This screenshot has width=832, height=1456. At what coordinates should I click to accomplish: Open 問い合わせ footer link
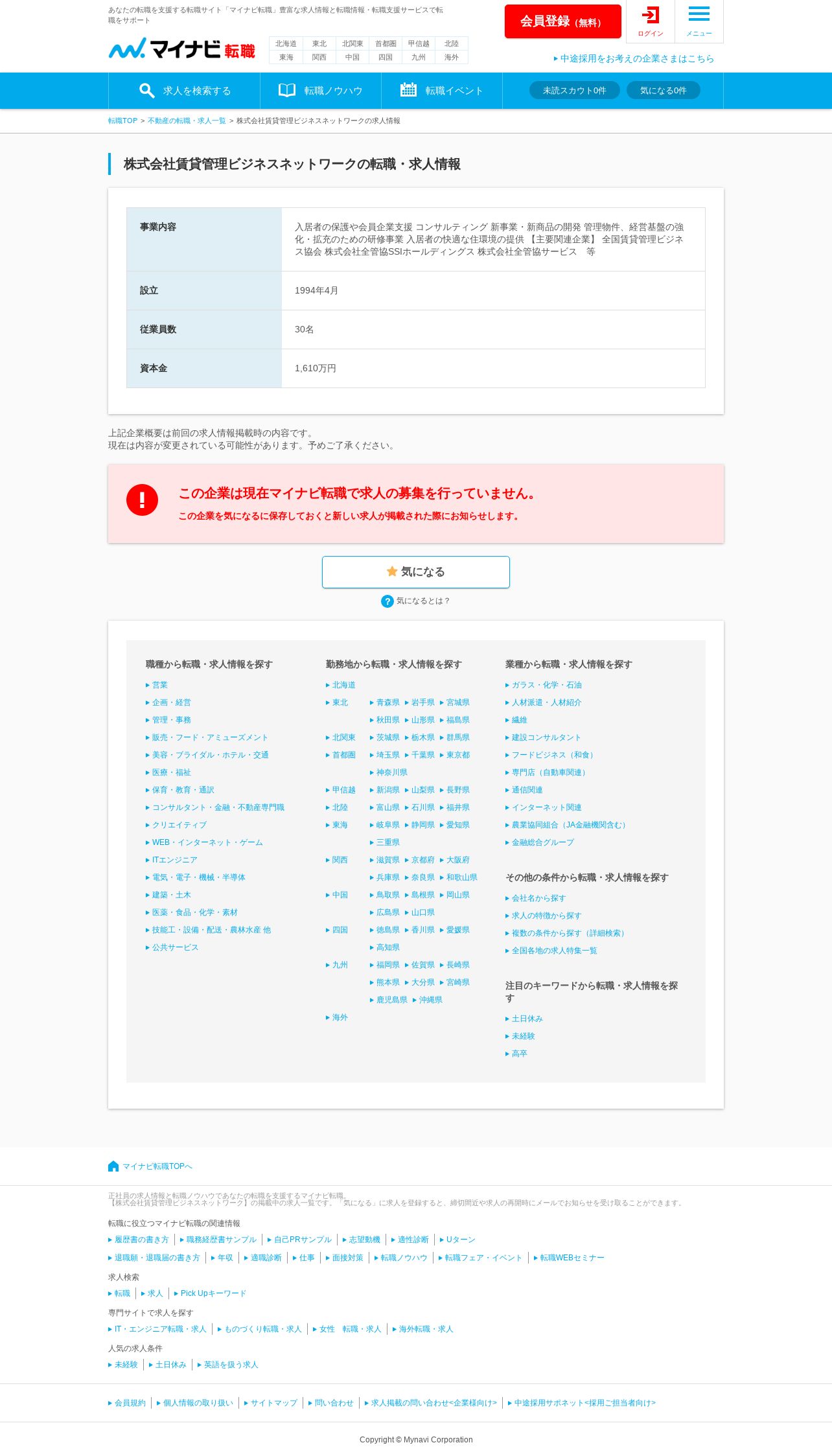(331, 1403)
